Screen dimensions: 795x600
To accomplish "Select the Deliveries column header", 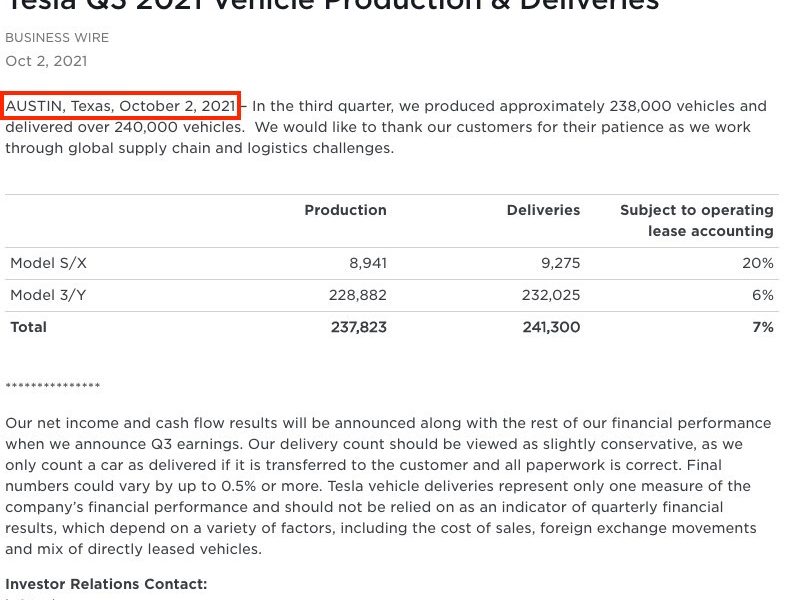I will pos(543,210).
